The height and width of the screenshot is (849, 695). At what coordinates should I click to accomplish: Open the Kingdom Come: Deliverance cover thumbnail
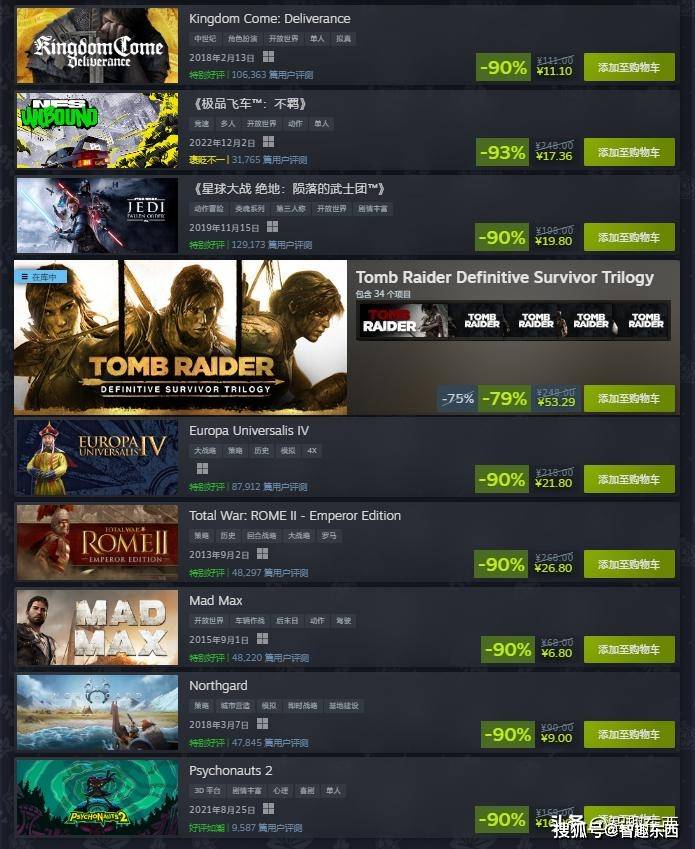point(97,45)
